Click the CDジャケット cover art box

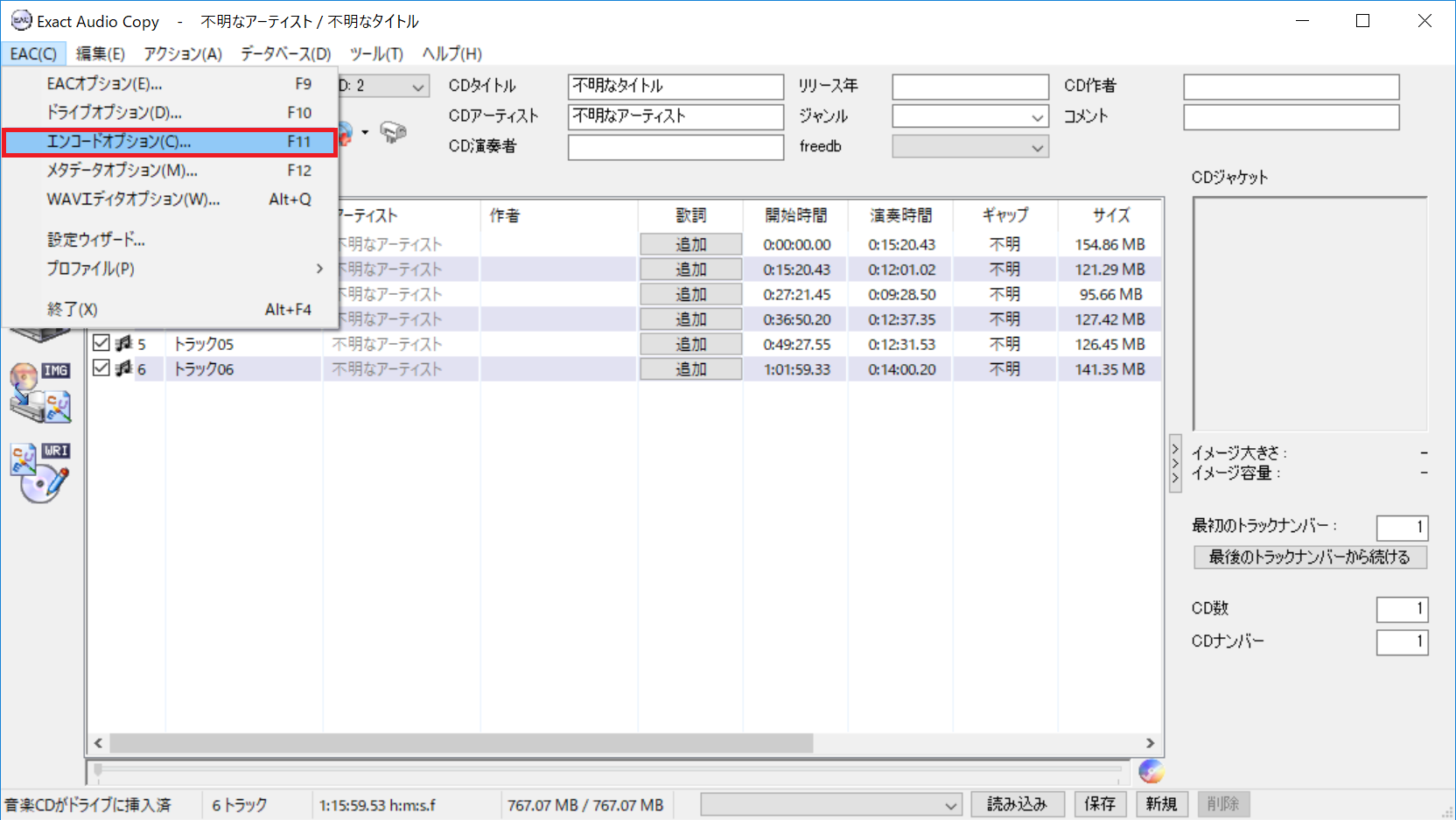click(1311, 313)
